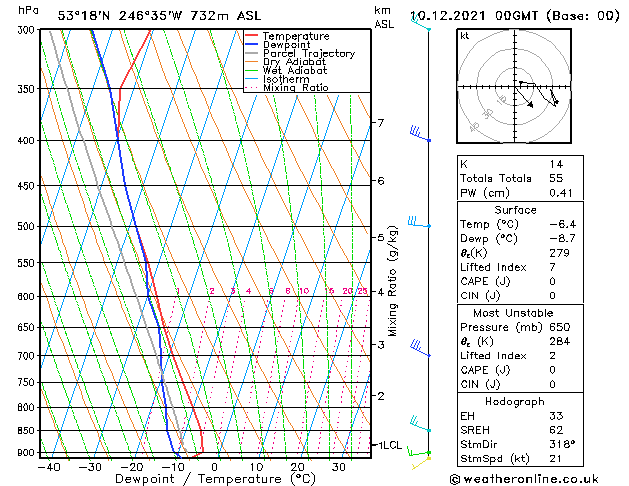Click the 400 pressure level label
629x486 pixels.
[x=28, y=141]
